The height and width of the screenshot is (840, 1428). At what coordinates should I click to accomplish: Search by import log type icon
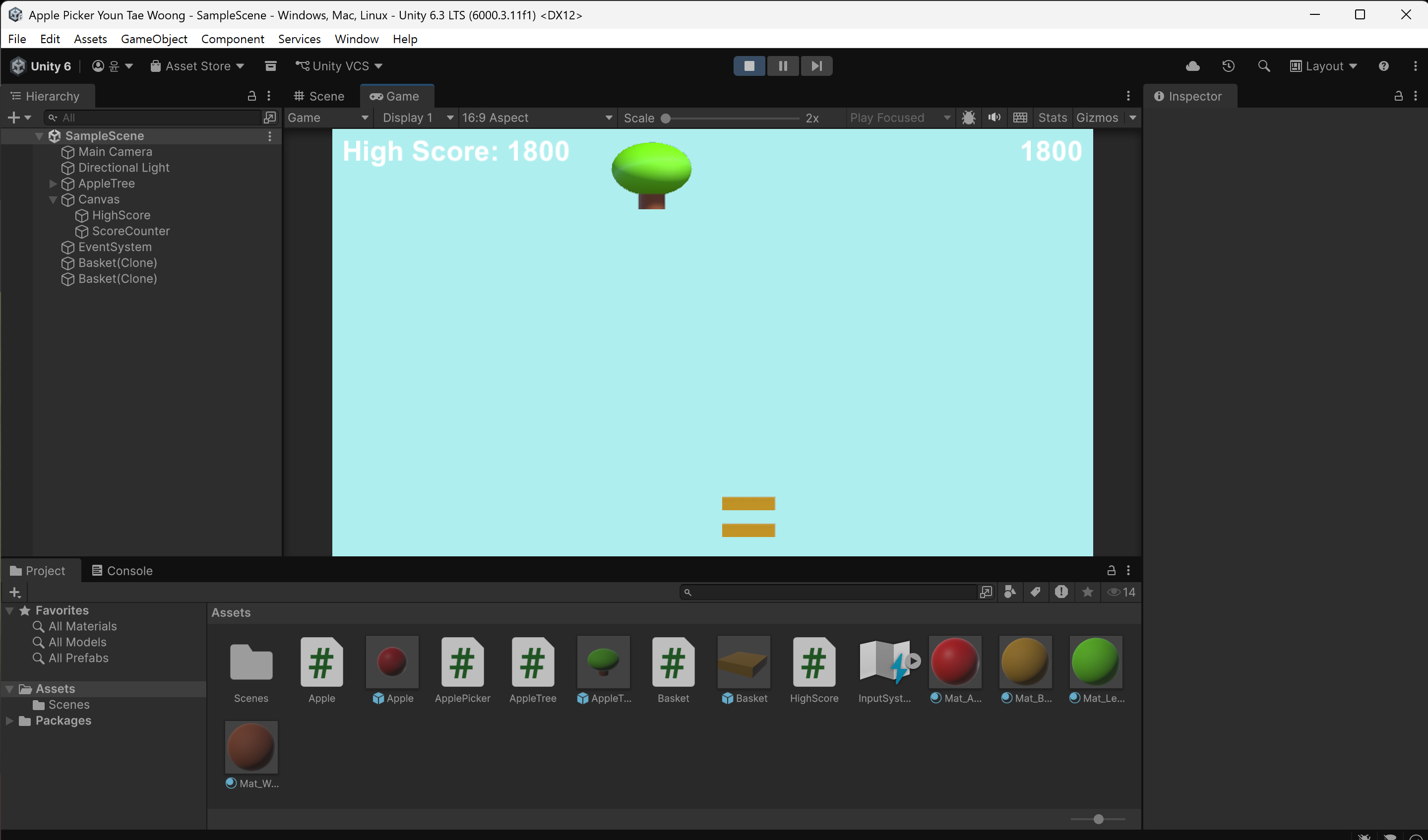click(x=1061, y=592)
